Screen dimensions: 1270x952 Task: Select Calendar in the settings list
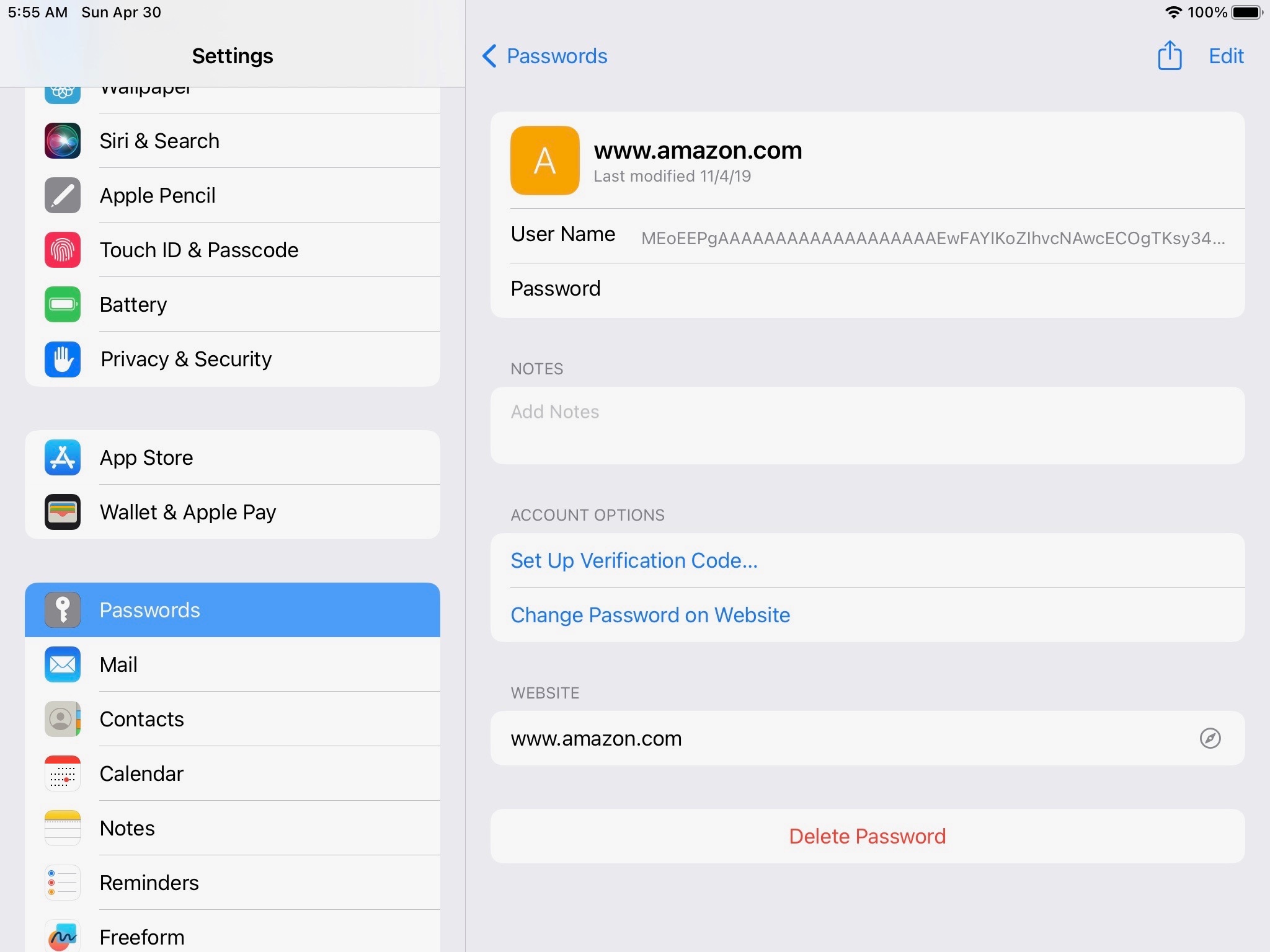(141, 773)
